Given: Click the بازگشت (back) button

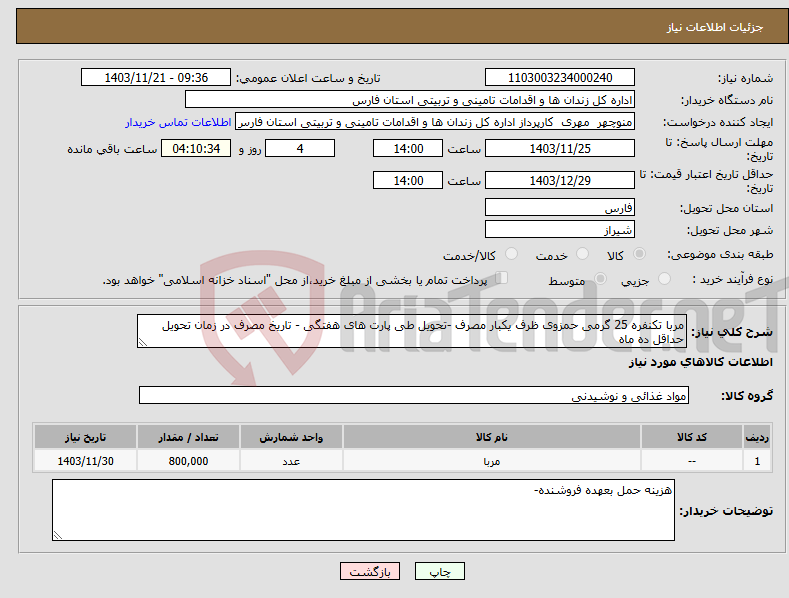Looking at the screenshot, I should pos(370,571).
